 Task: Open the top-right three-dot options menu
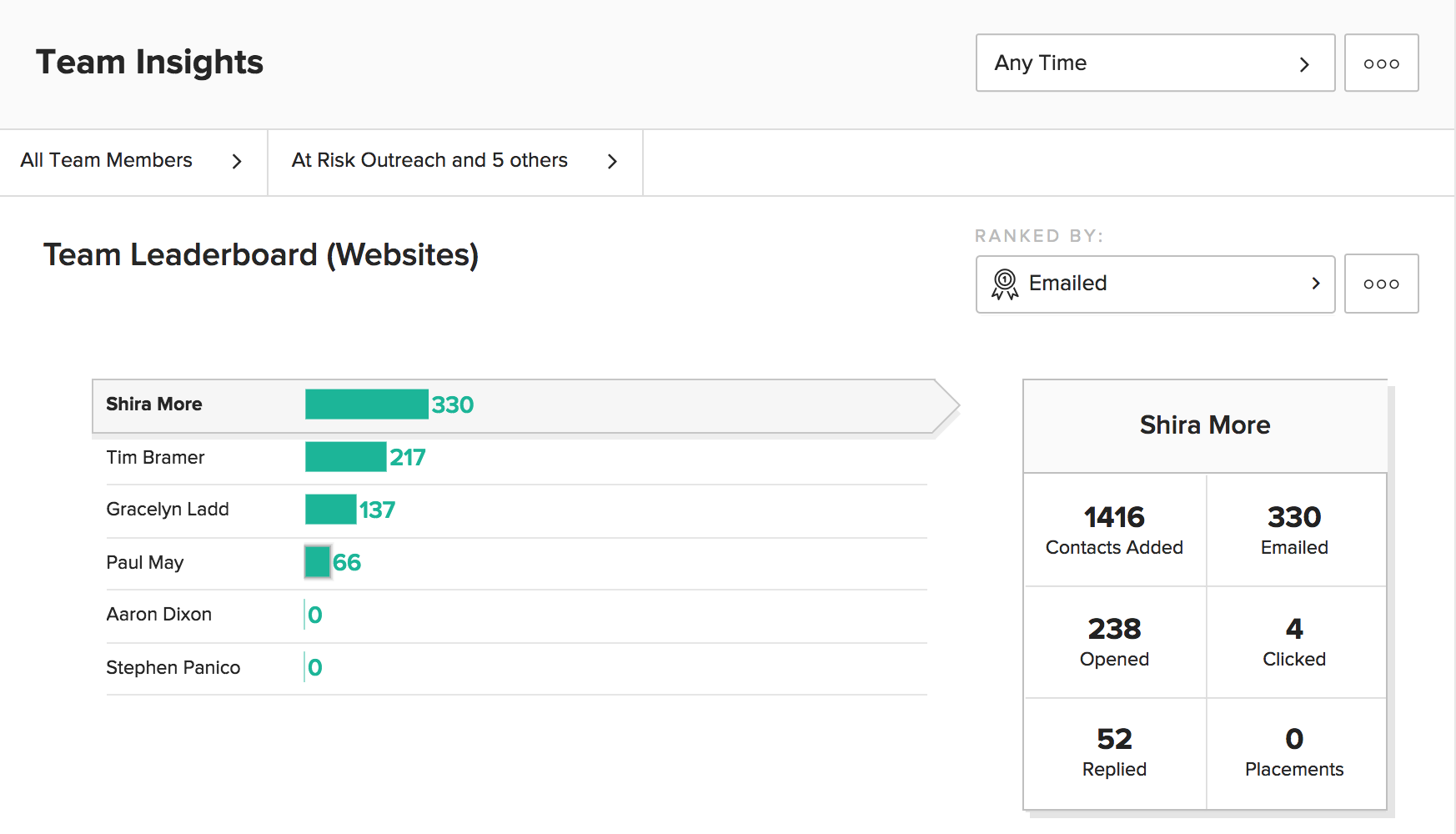tap(1381, 63)
